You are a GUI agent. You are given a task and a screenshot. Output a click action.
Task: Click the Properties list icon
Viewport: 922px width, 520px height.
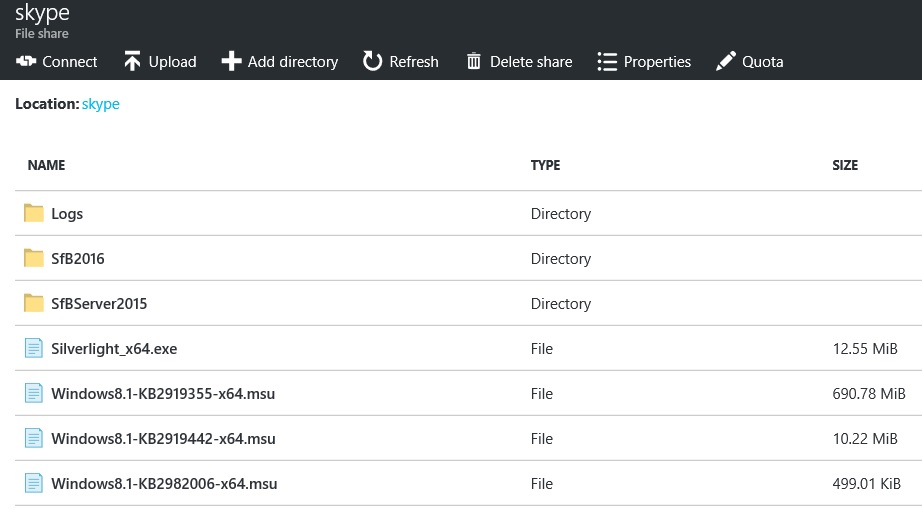pos(607,61)
